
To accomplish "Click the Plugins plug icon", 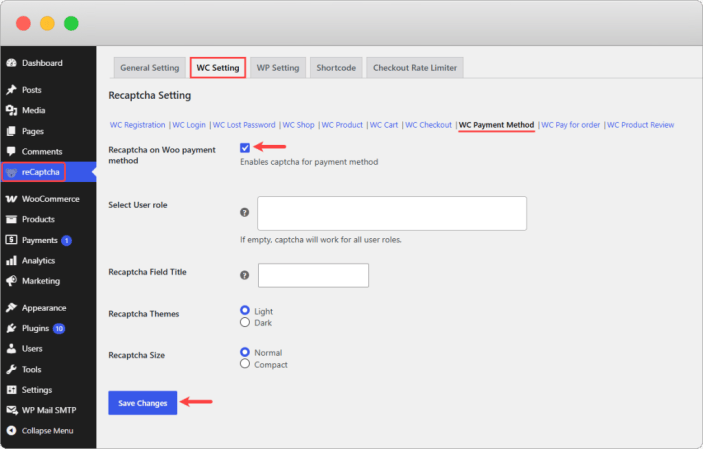I will click(11, 328).
